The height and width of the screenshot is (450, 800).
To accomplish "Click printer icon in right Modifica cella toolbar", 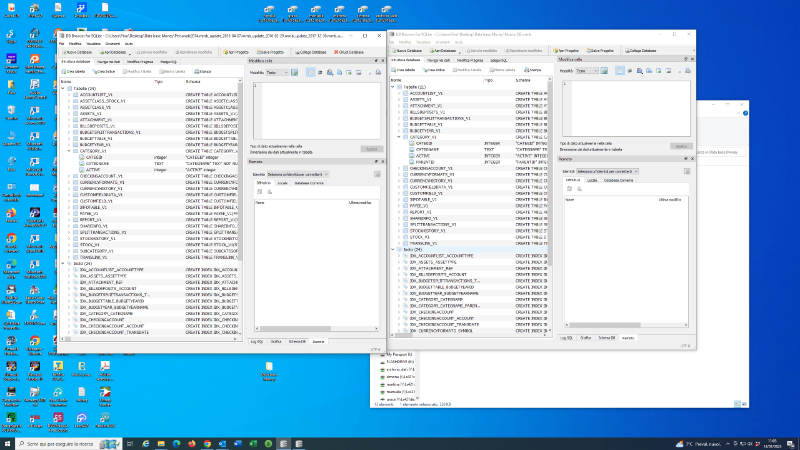I will tap(688, 71).
